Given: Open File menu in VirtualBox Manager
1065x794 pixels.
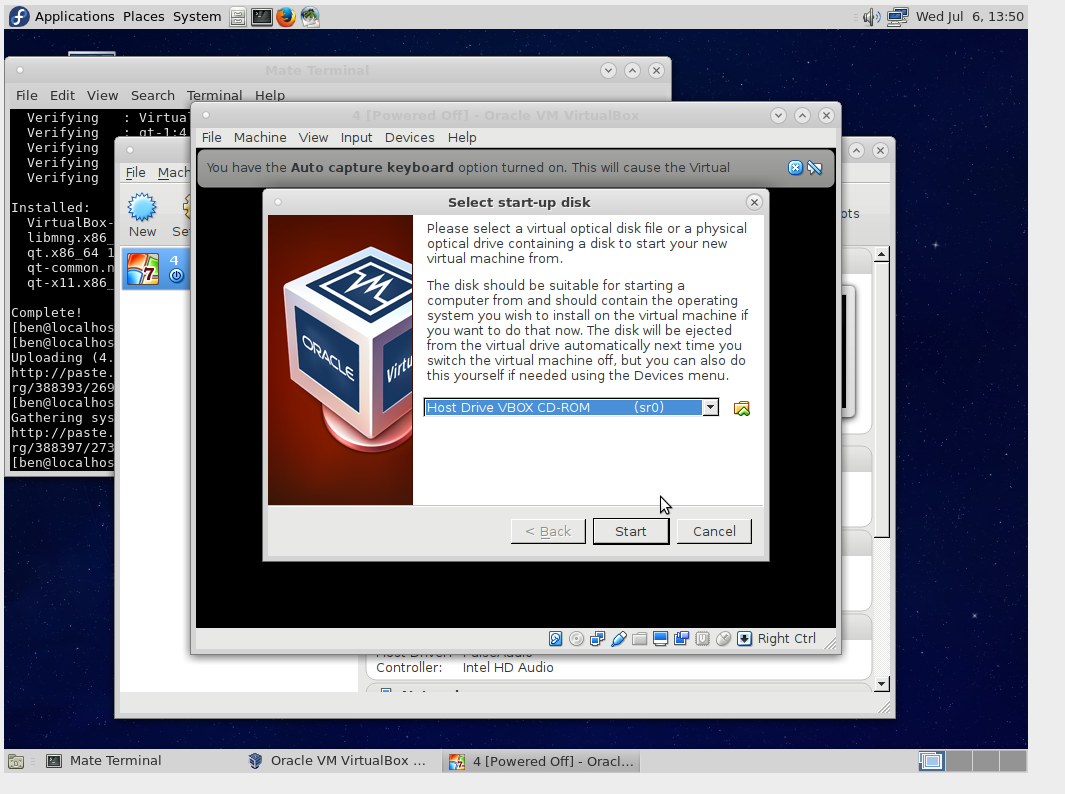Looking at the screenshot, I should (x=135, y=173).
